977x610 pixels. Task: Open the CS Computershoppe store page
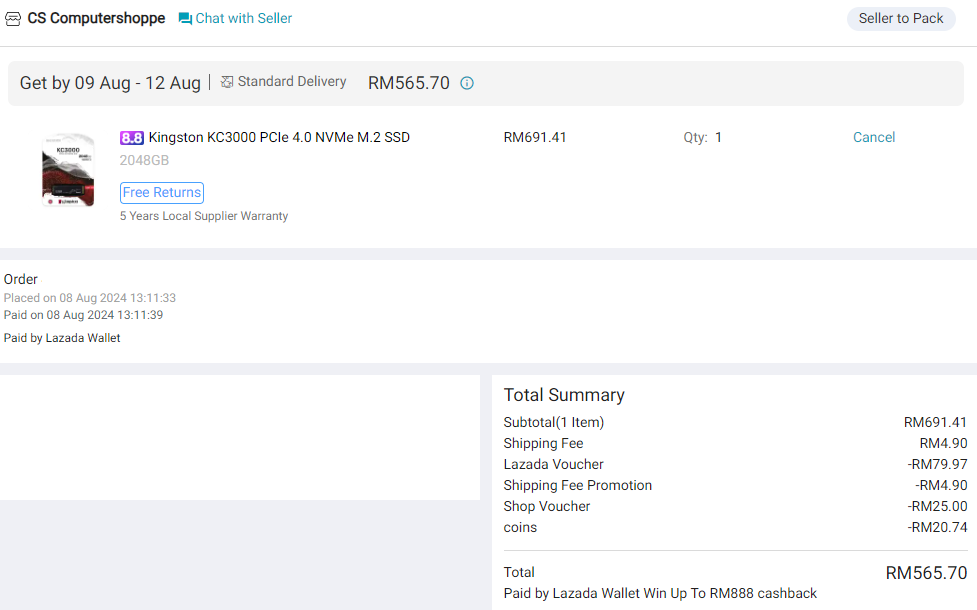point(96,19)
